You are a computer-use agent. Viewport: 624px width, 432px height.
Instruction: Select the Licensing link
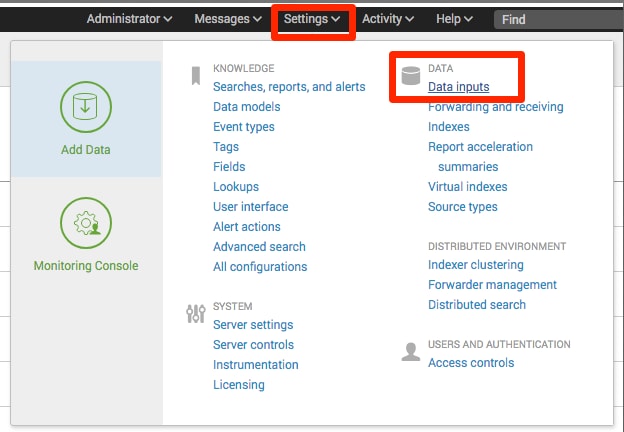point(239,385)
